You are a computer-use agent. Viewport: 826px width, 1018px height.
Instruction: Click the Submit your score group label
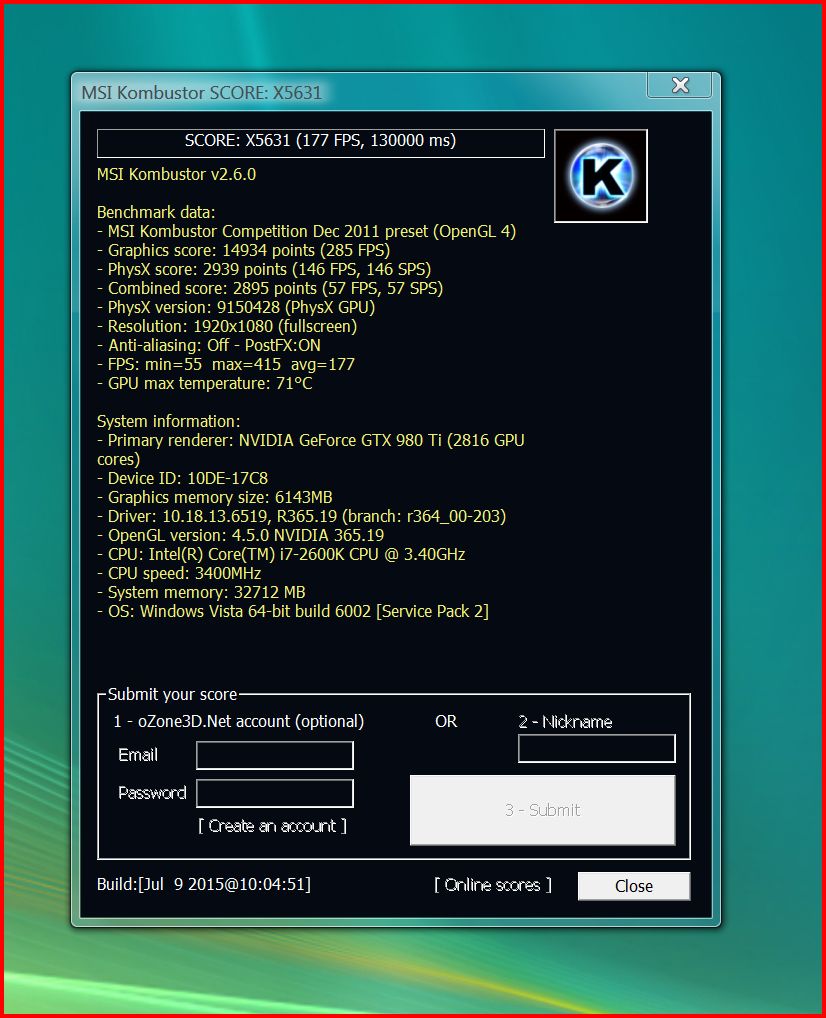click(x=173, y=695)
